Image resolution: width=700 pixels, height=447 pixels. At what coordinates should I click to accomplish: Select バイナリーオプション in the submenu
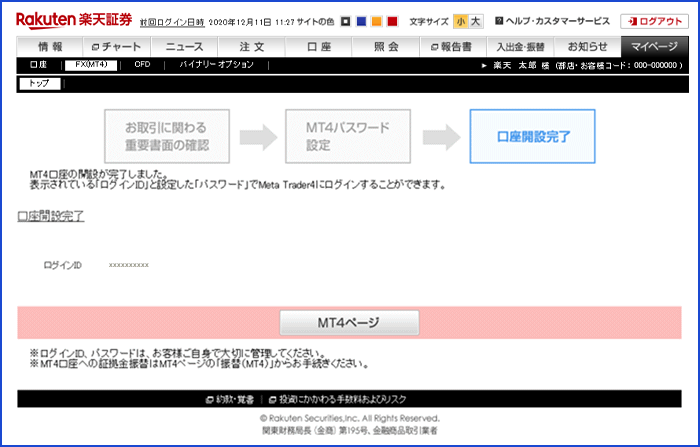coord(217,65)
